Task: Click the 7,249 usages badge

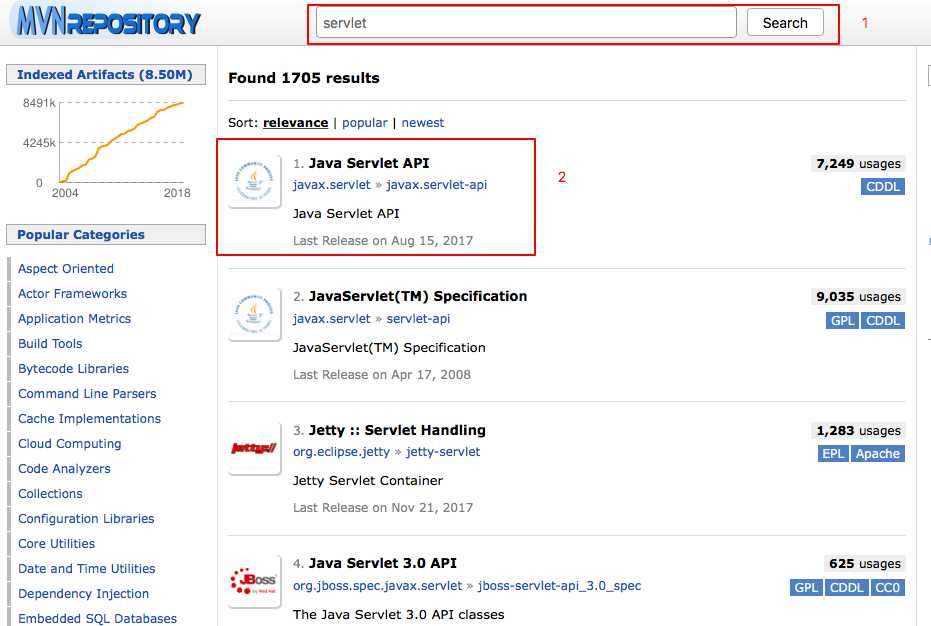Action: click(x=858, y=163)
